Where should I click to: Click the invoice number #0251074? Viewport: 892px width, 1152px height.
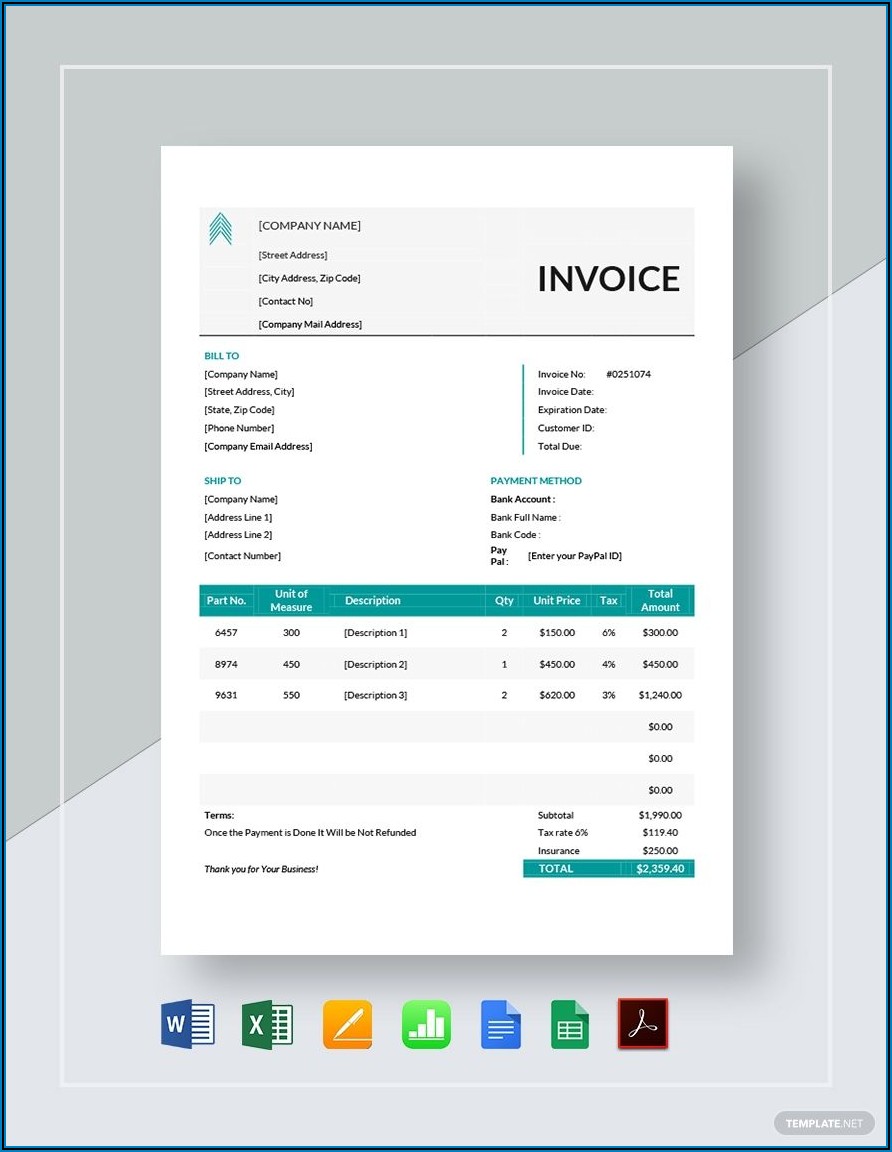pos(628,374)
